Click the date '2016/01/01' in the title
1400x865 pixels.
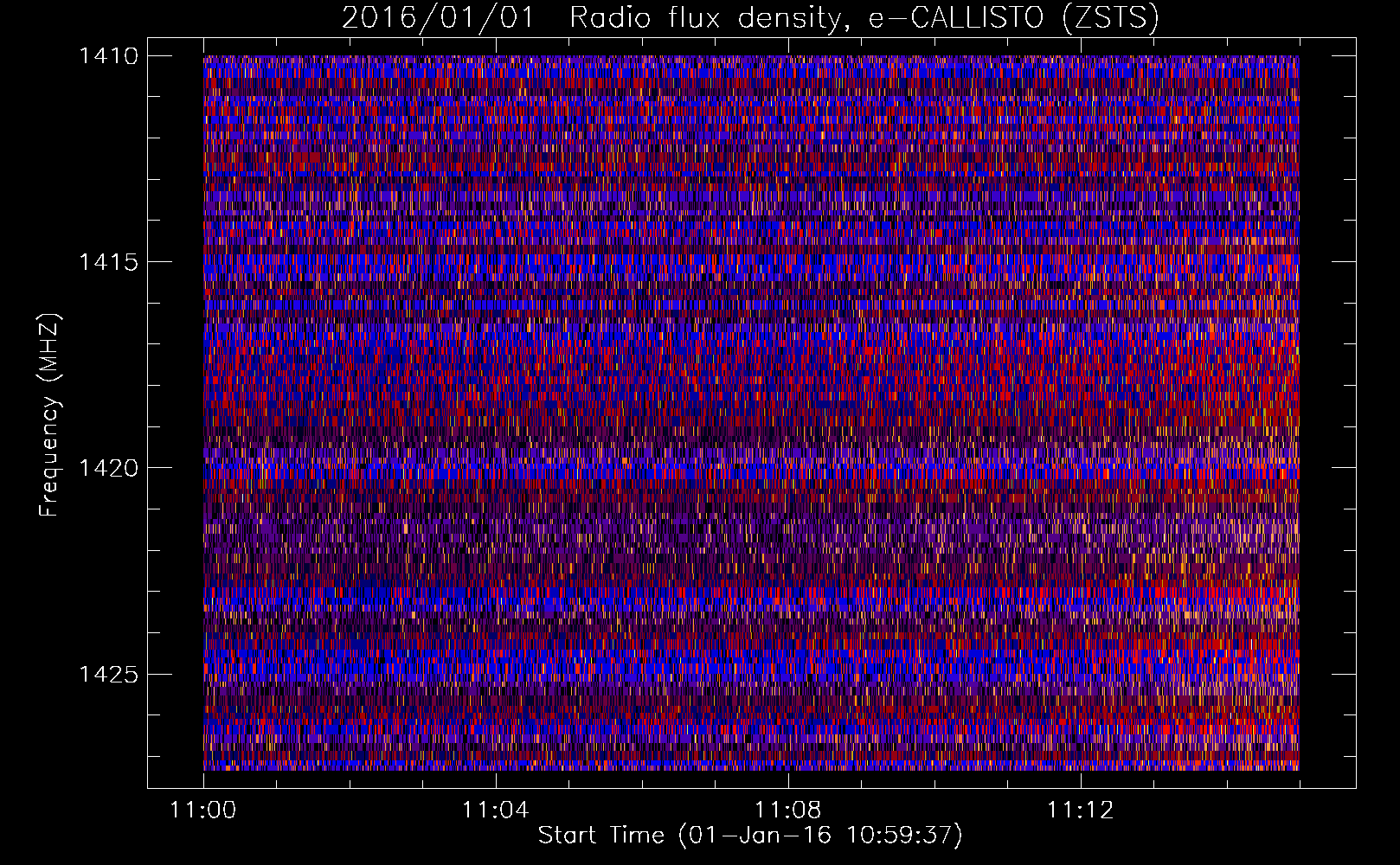[439, 18]
